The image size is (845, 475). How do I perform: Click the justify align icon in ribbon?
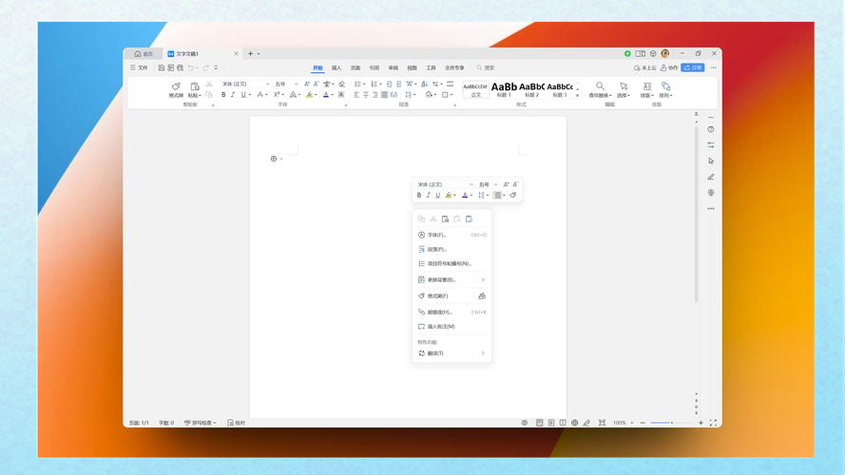[384, 95]
